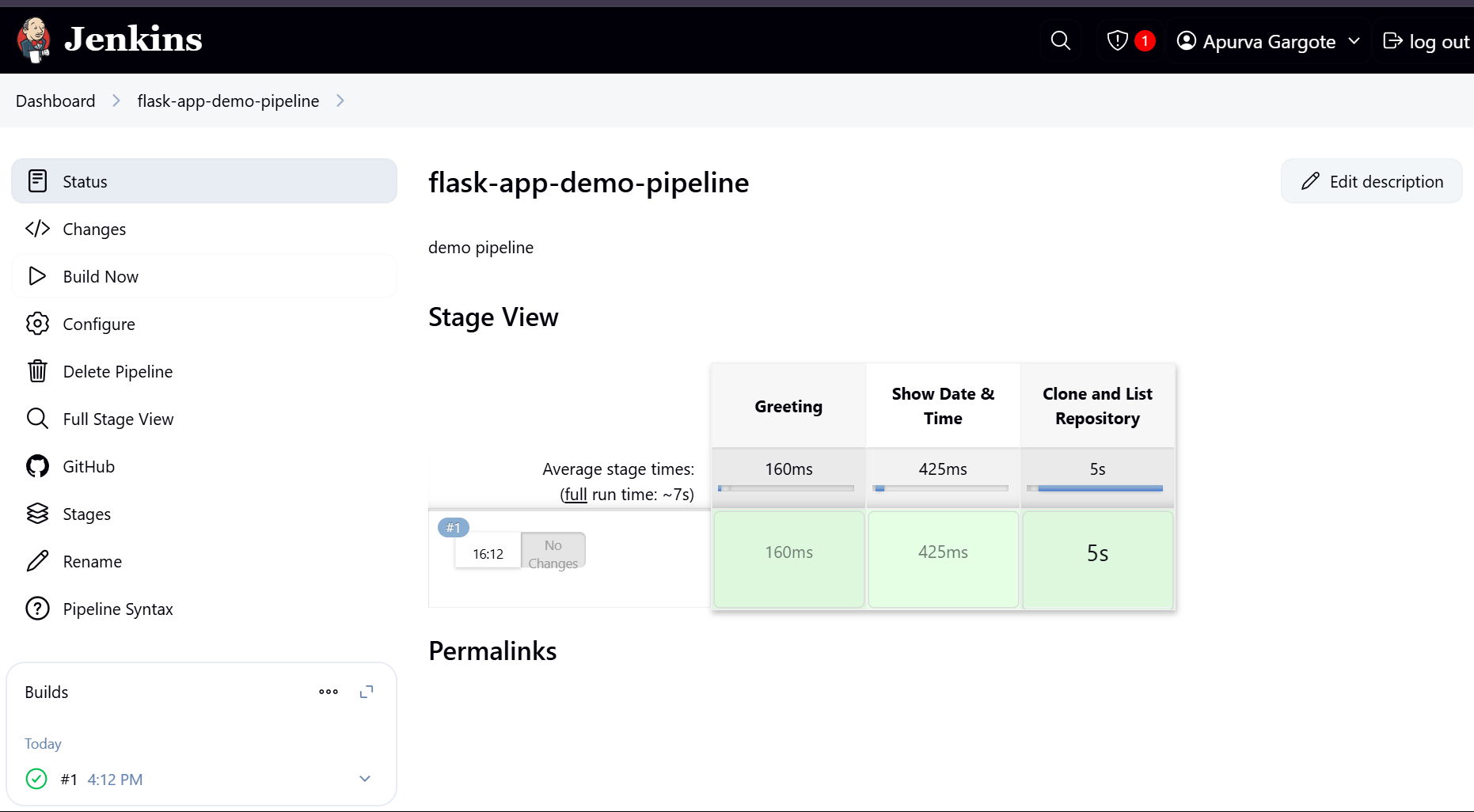The image size is (1474, 812).
Task: Click the Full Stage View magnifier icon
Action: click(37, 419)
